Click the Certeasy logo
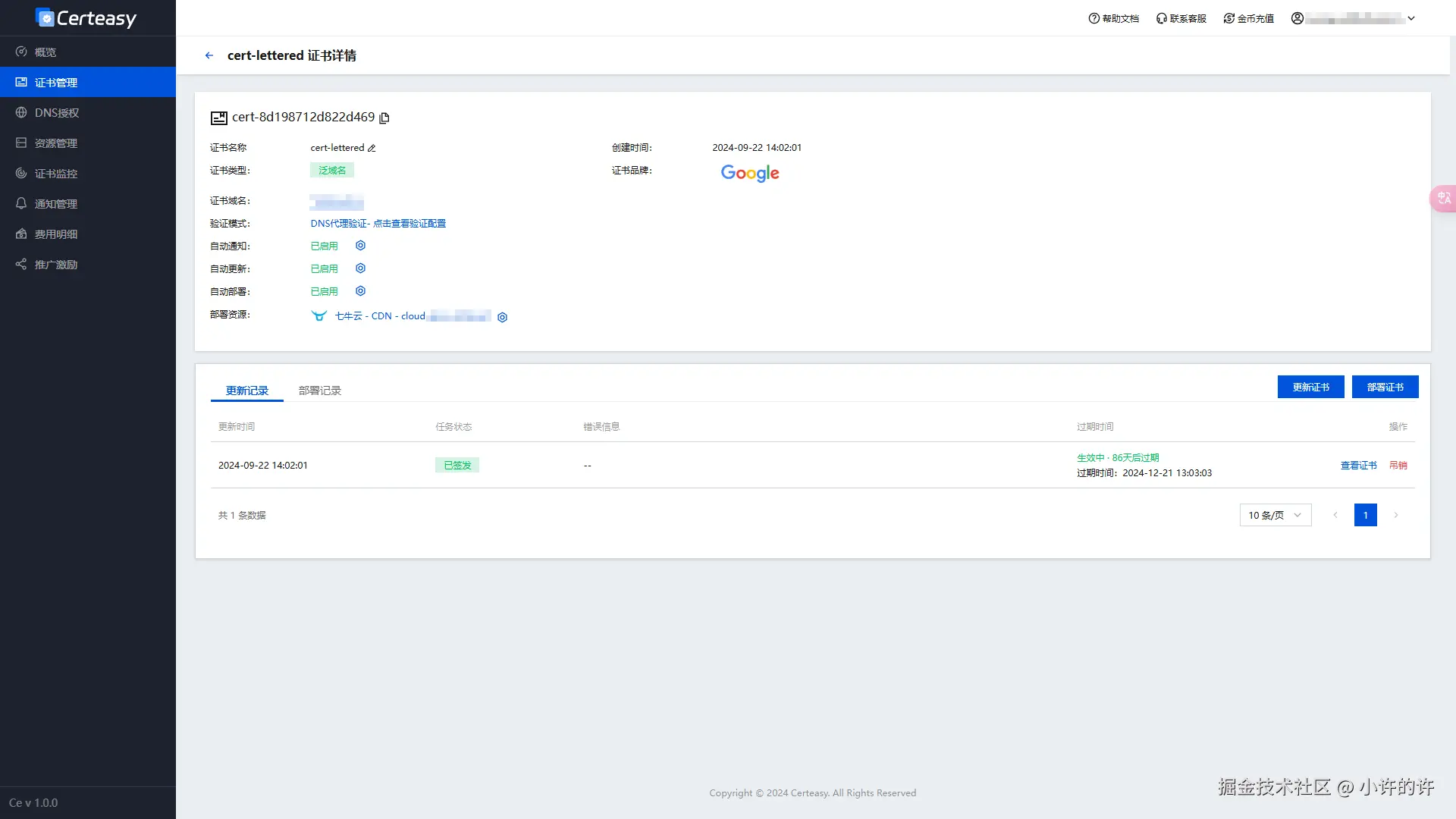The image size is (1456, 819). click(x=86, y=17)
